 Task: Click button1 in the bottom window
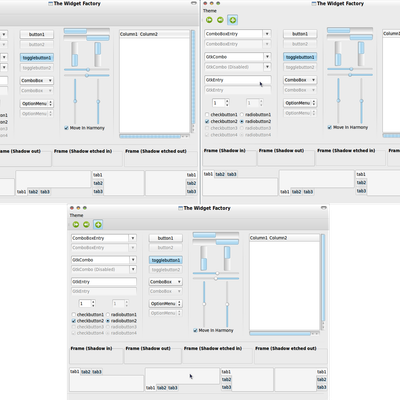click(x=166, y=238)
